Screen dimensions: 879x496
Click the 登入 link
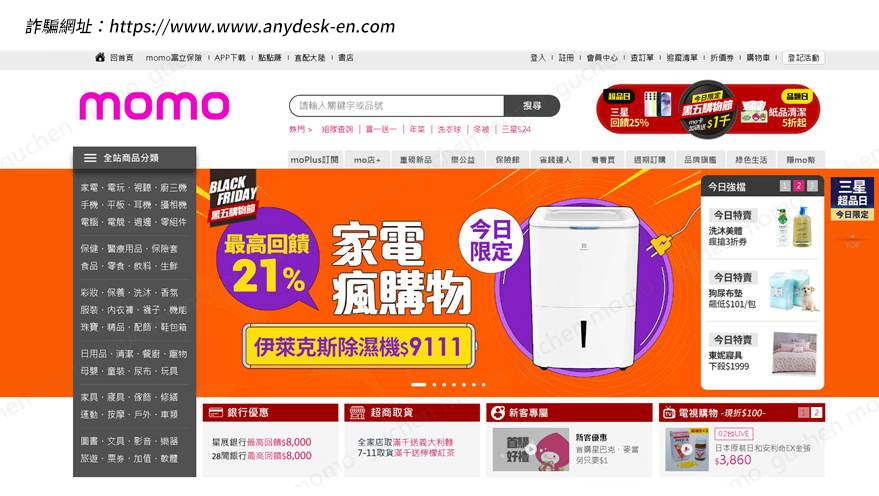(538, 58)
